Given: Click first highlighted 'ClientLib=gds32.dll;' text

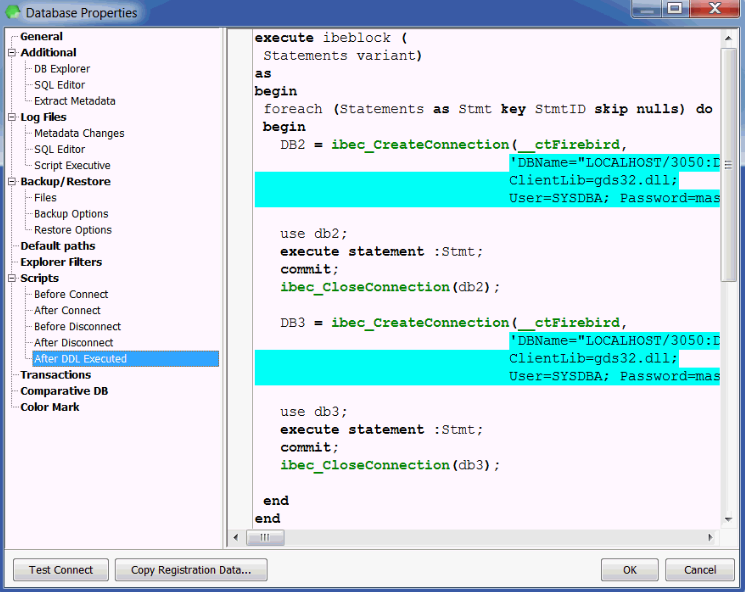Looking at the screenshot, I should (593, 181).
